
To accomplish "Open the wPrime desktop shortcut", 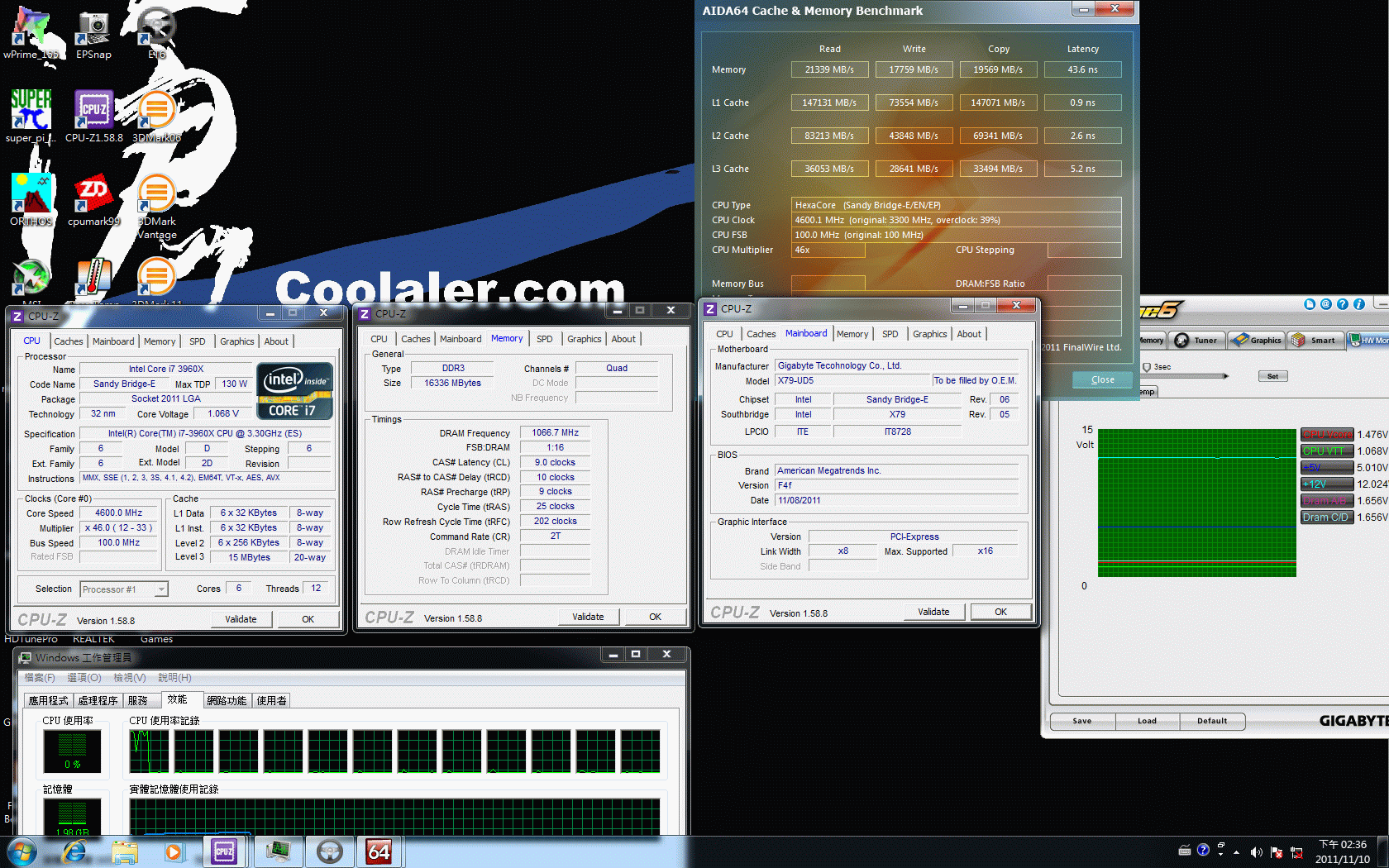I will pos(31,33).
